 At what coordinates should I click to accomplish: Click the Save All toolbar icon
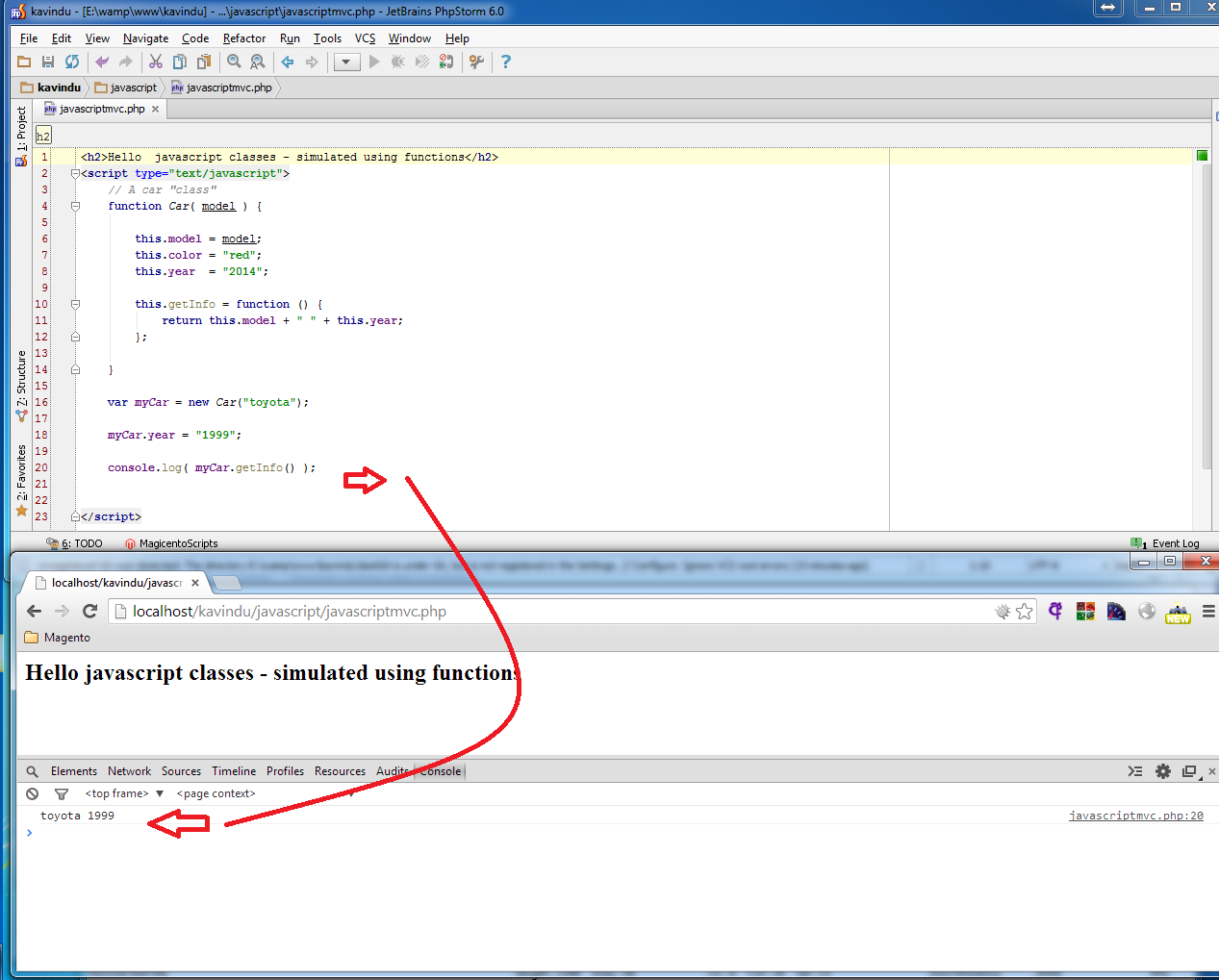tap(48, 62)
